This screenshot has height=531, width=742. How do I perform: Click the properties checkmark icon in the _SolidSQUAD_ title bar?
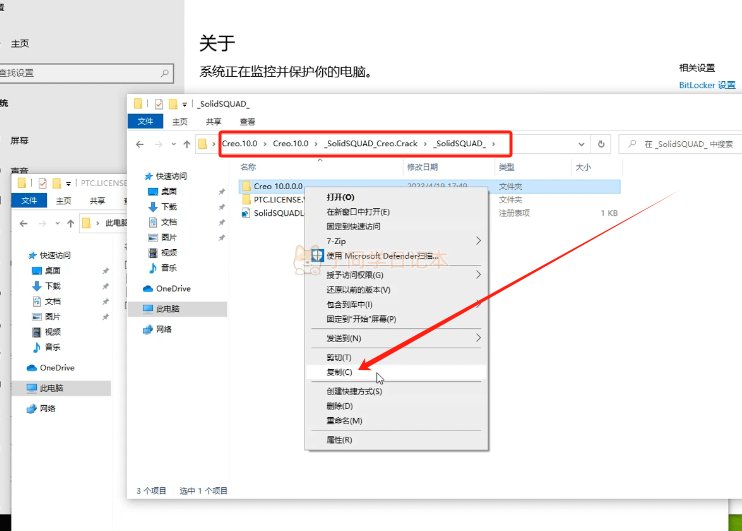pos(159,104)
